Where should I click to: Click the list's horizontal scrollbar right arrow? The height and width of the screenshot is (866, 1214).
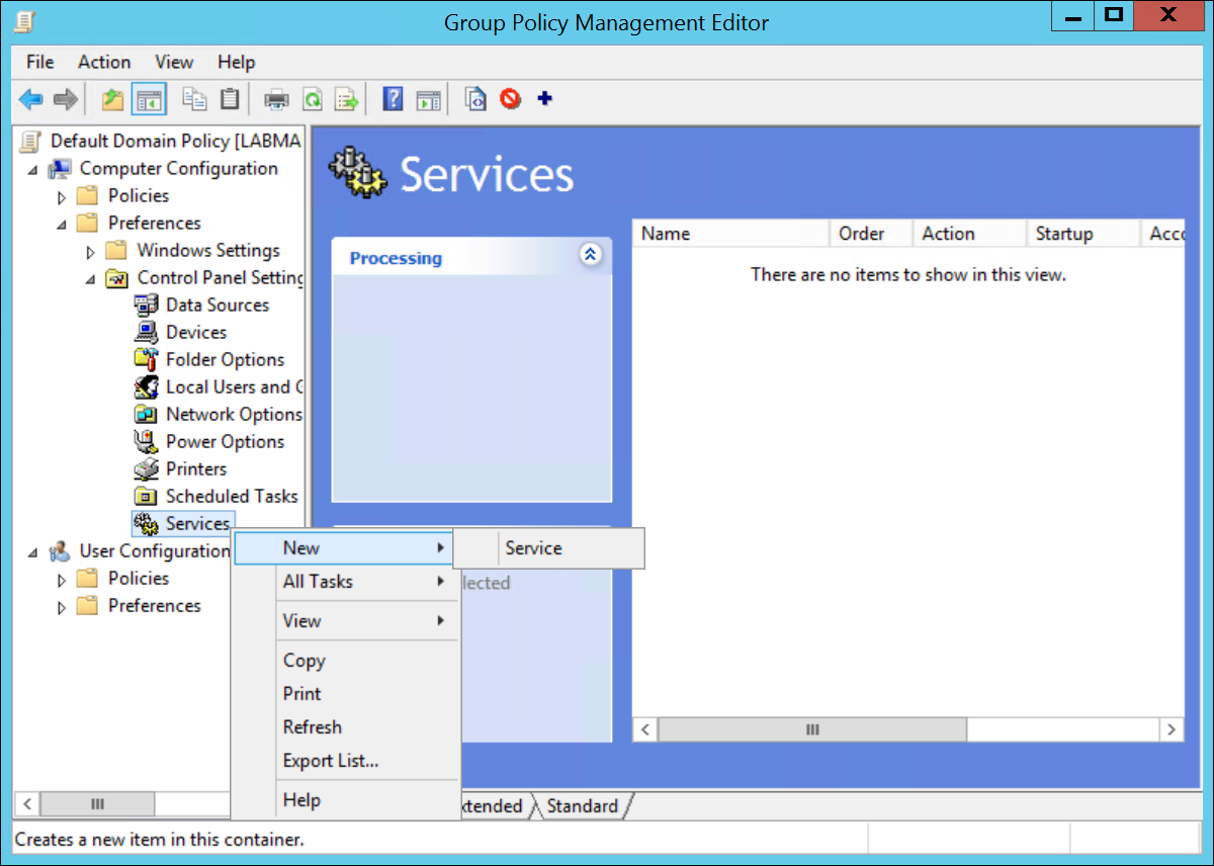coord(1171,730)
